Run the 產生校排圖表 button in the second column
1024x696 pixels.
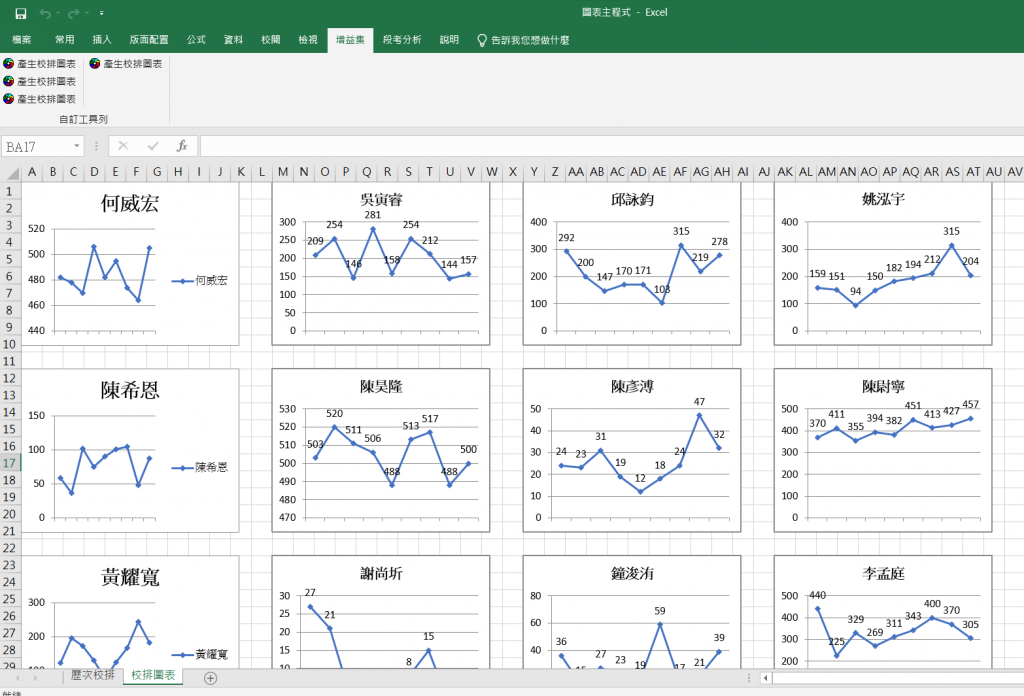[x=126, y=63]
